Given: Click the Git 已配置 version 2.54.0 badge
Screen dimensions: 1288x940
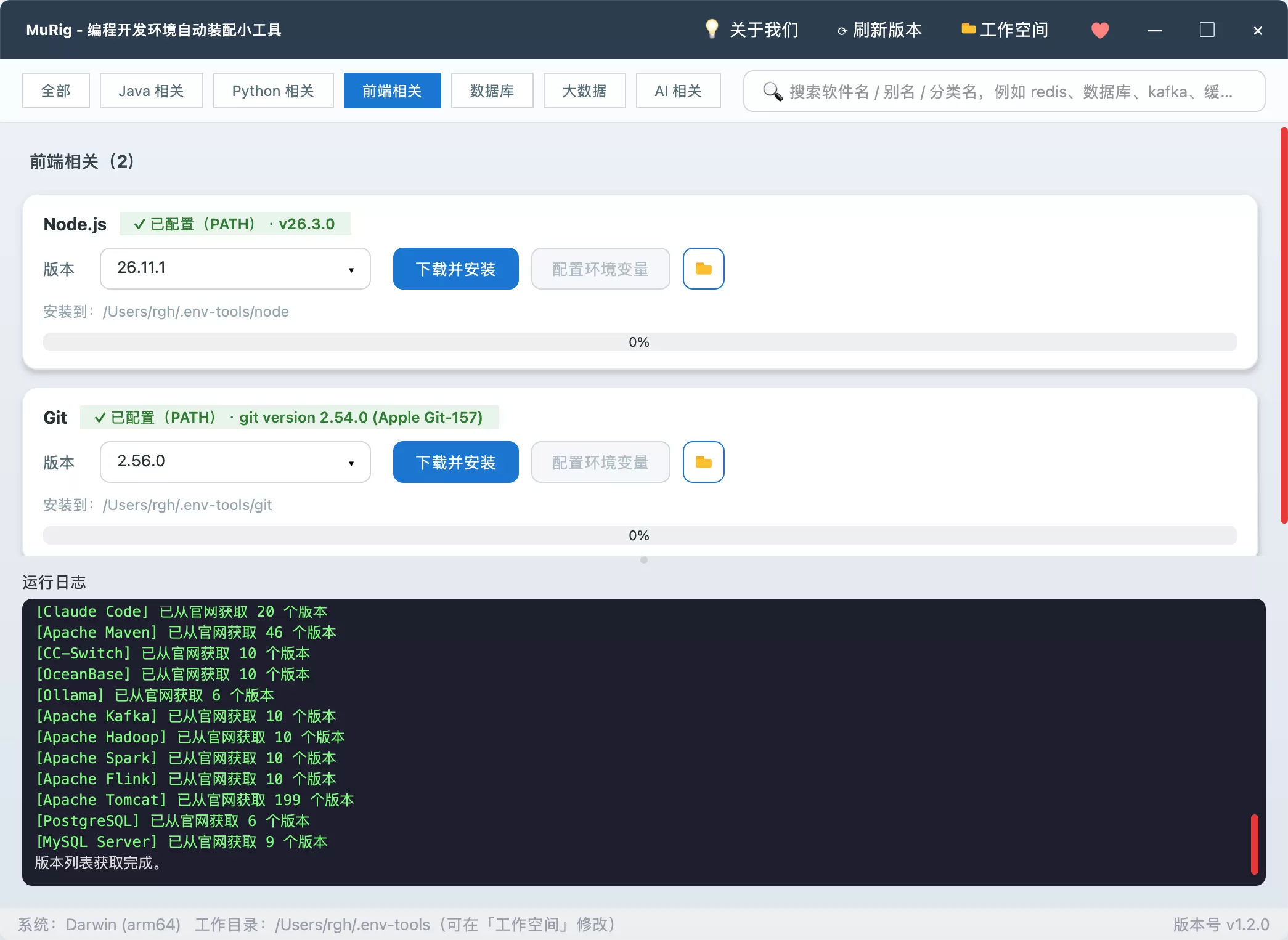Looking at the screenshot, I should pos(289,417).
